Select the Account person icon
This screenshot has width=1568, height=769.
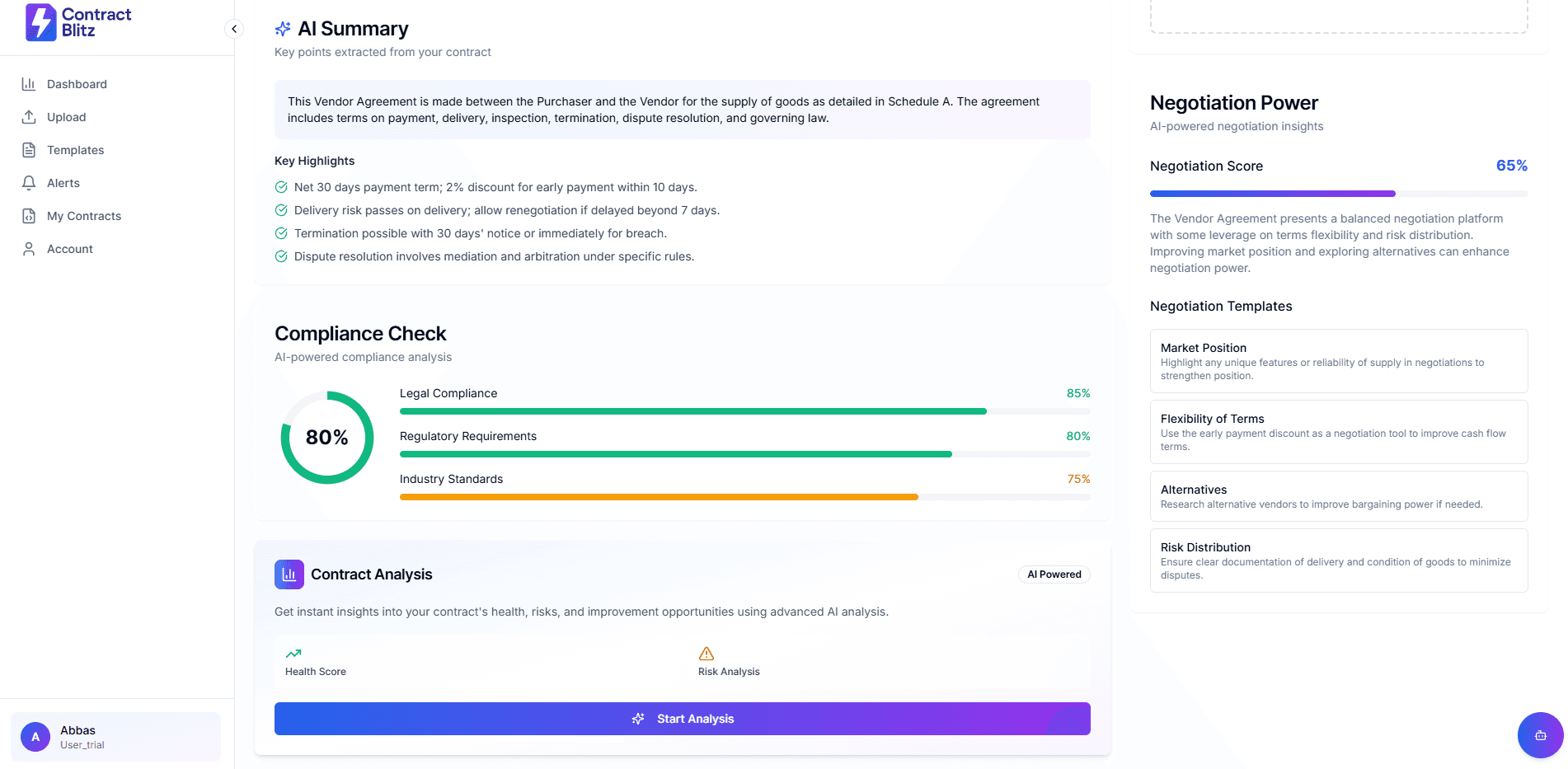pyautogui.click(x=29, y=248)
